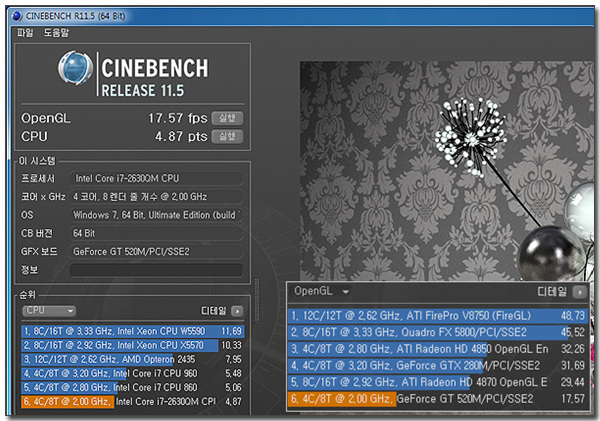Select CPU rank 4 Core i7 960

point(132,373)
